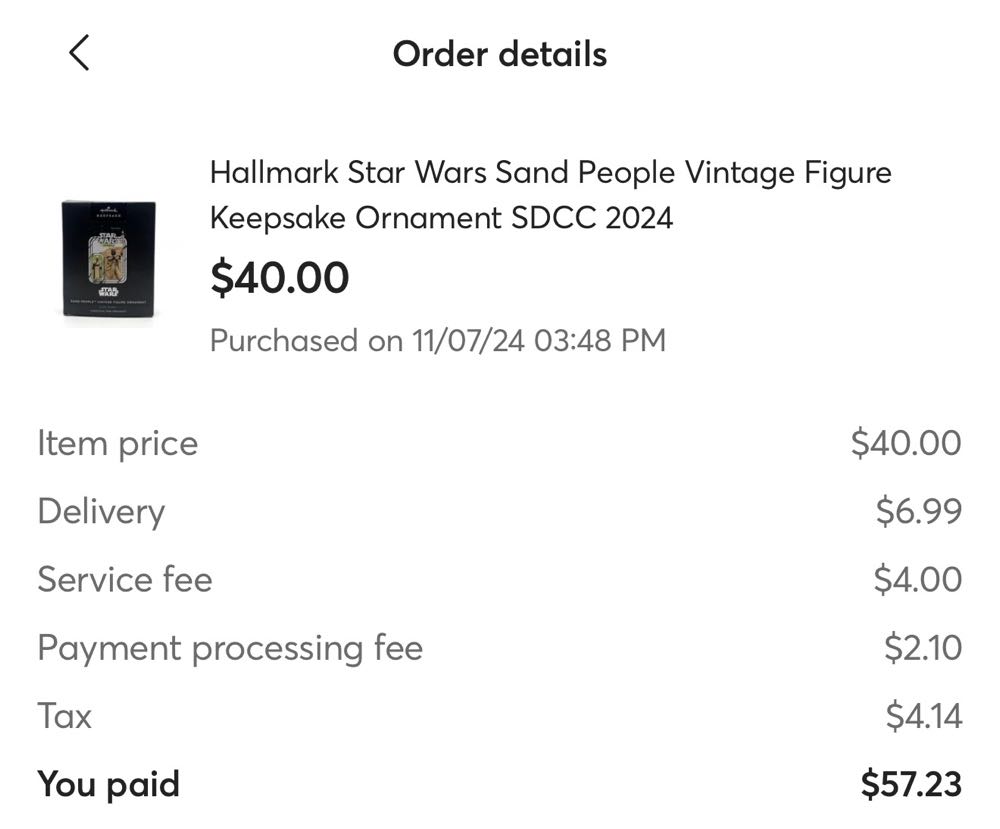Image resolution: width=1000 pixels, height=829 pixels.
Task: Select the $4.00 service fee amount
Action: coord(919,579)
